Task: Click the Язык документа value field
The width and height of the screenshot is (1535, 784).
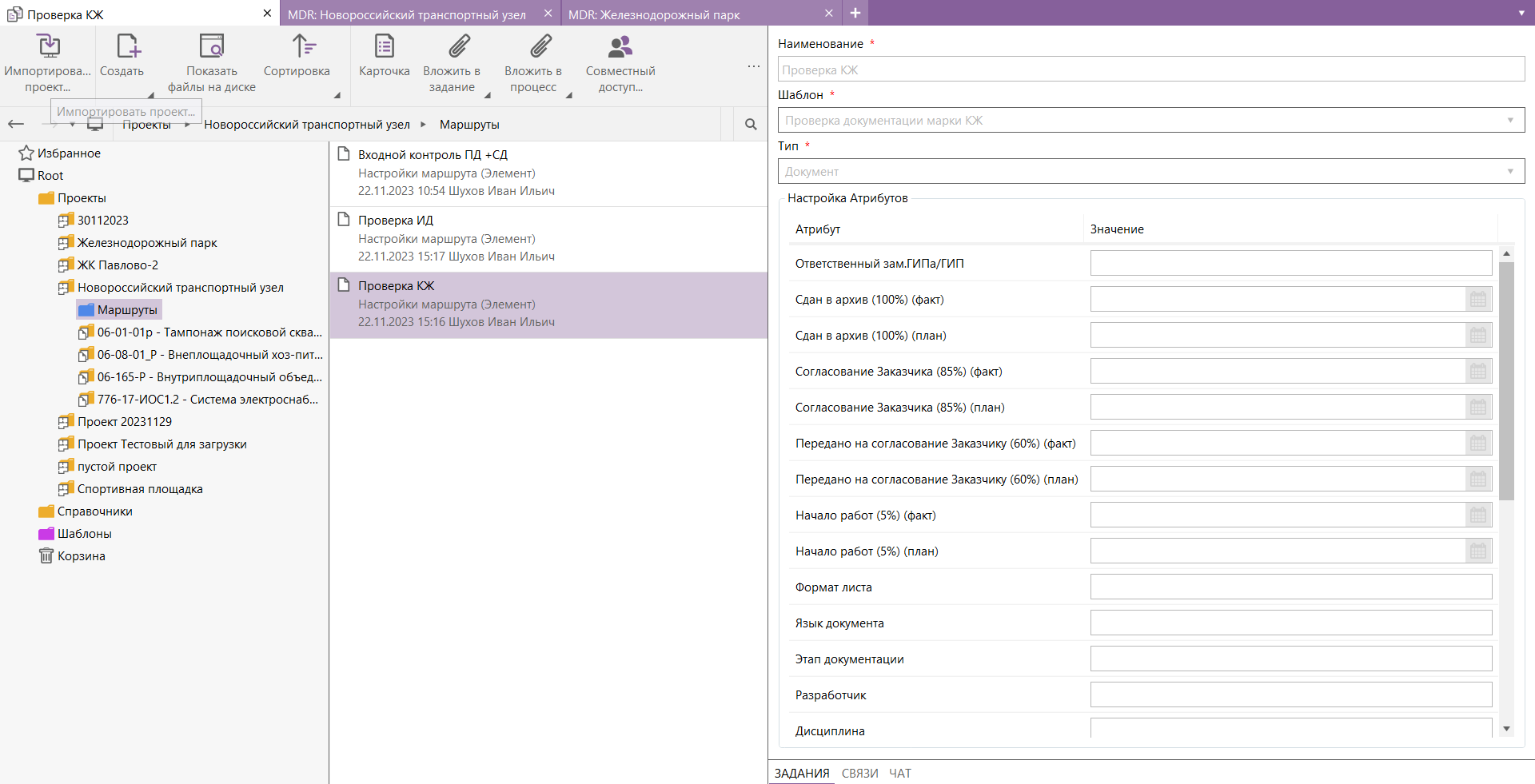Action: pos(1291,623)
